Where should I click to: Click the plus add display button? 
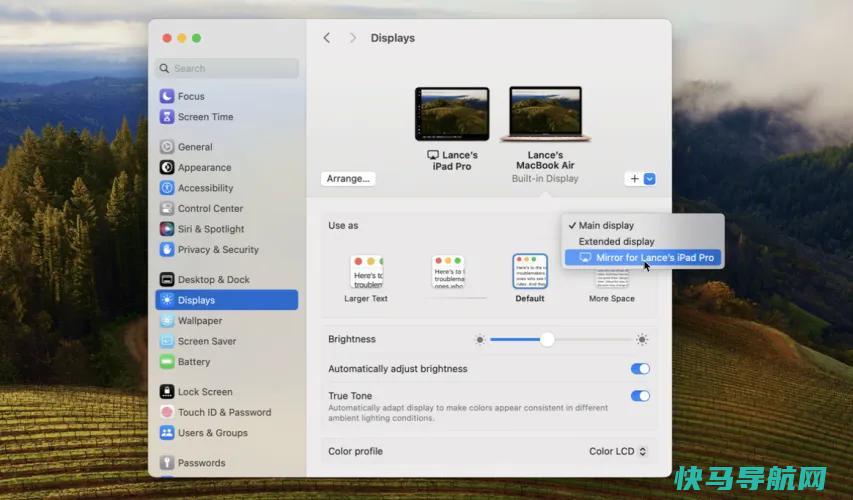(634, 178)
